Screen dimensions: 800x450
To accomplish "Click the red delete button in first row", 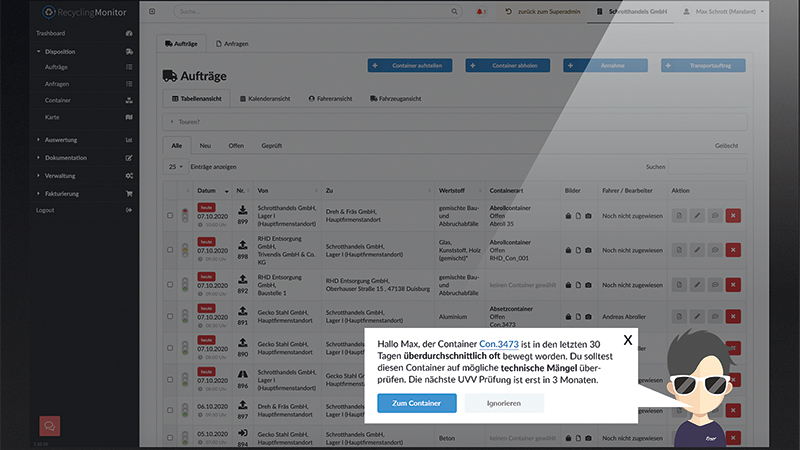I will pos(733,215).
